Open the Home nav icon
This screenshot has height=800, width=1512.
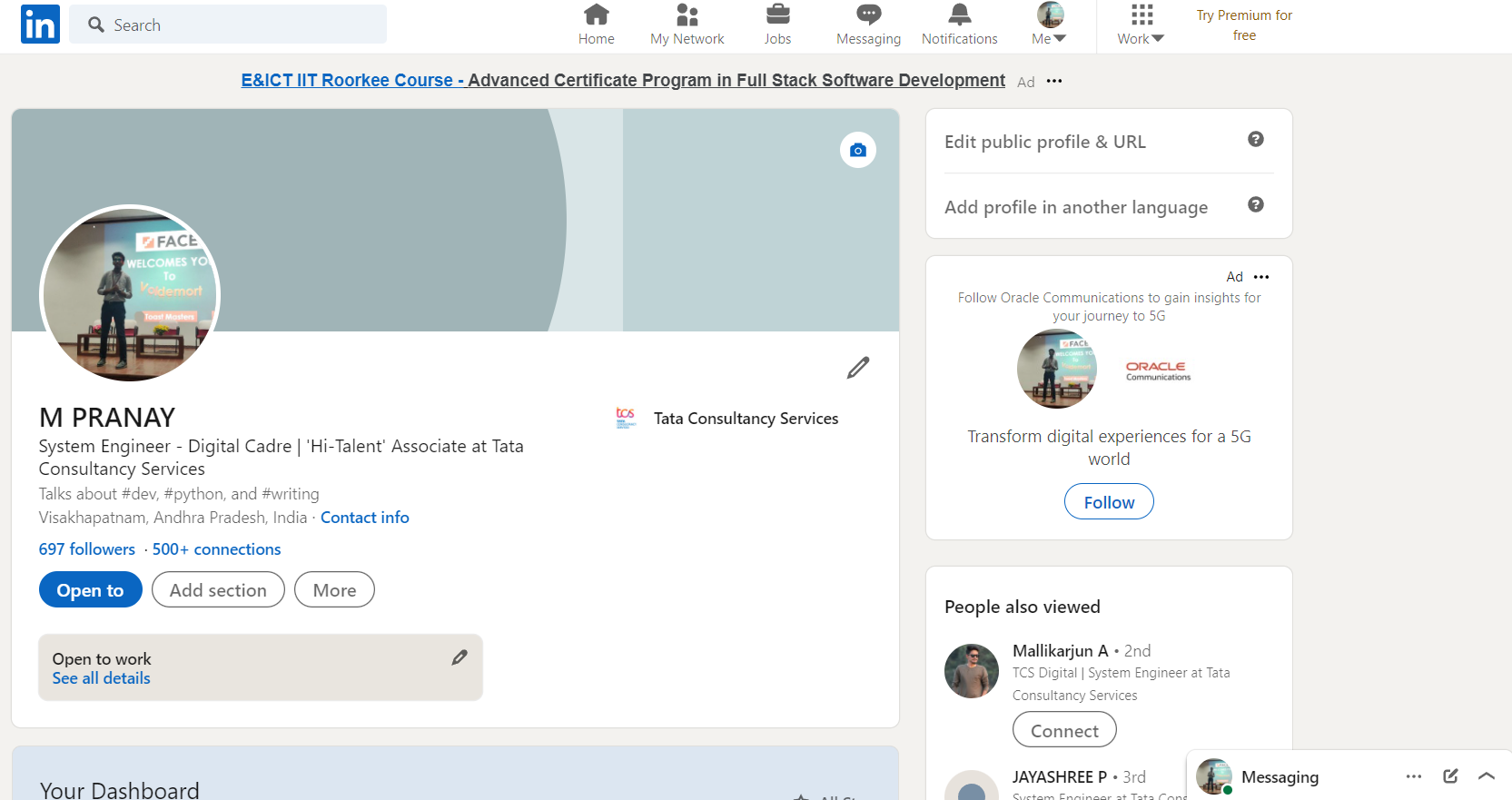(597, 25)
